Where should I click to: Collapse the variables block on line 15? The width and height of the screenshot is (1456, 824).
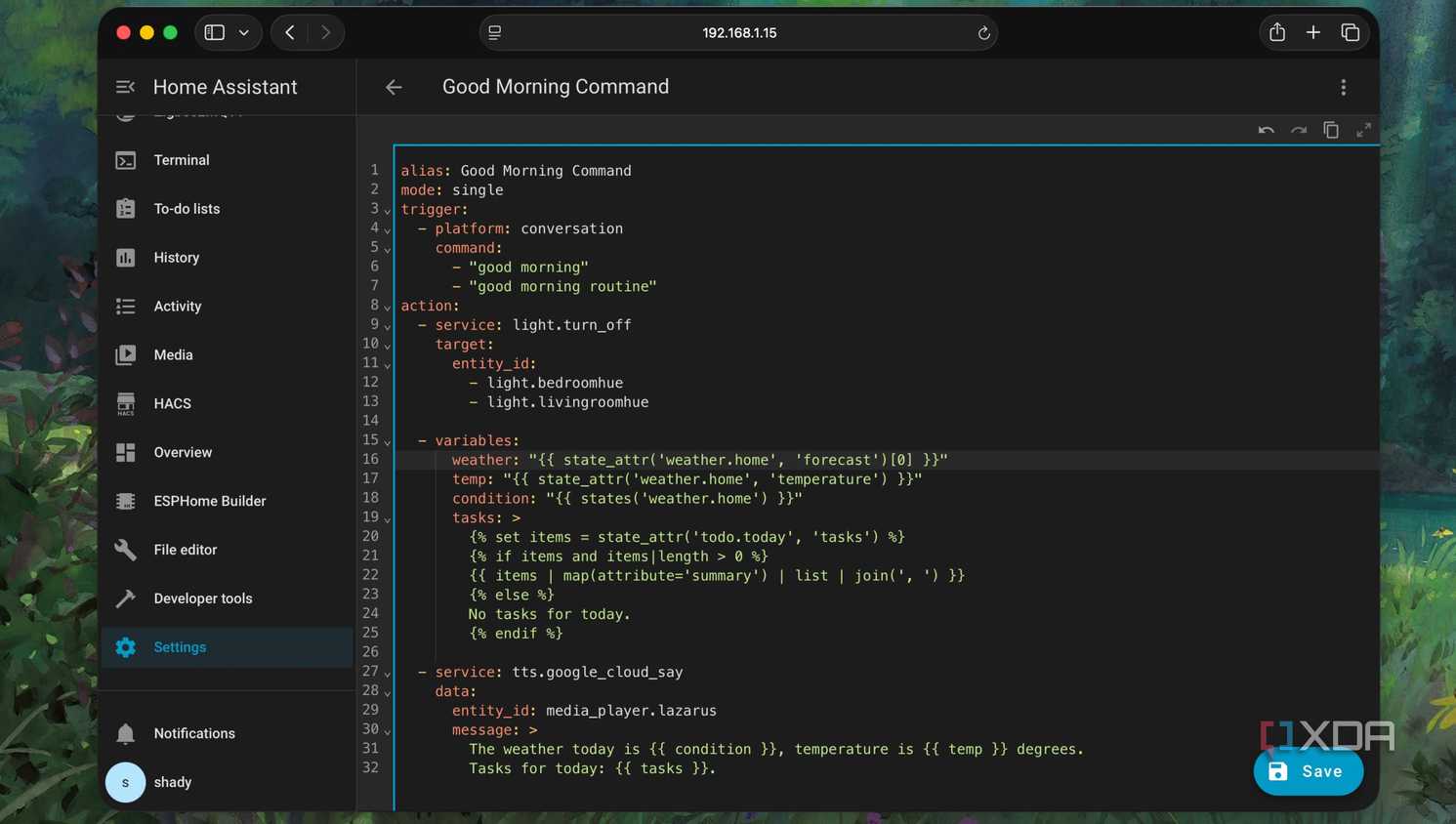[x=388, y=442]
